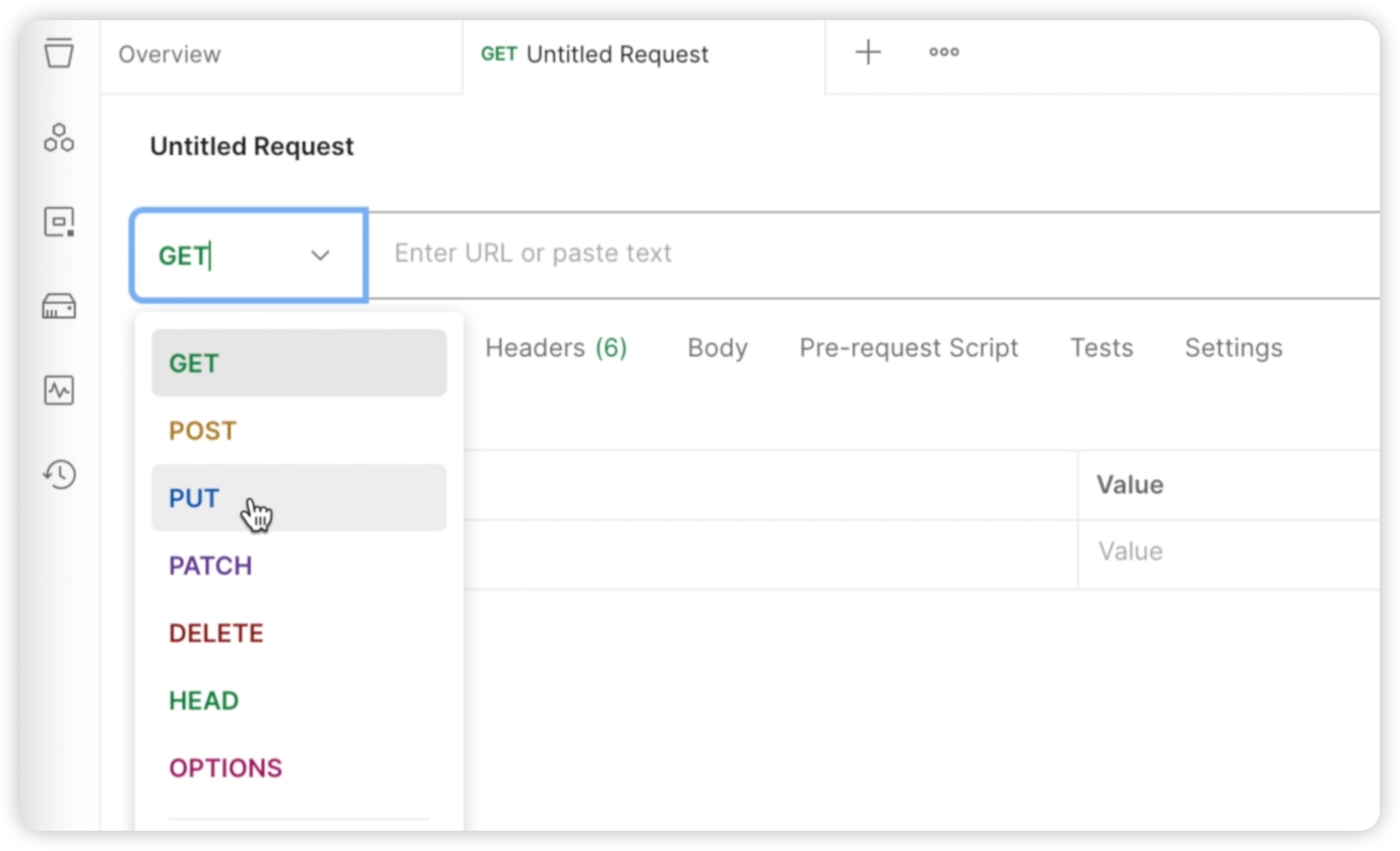Image resolution: width=1400 pixels, height=851 pixels.
Task: Switch to the Overview tab
Action: click(169, 55)
